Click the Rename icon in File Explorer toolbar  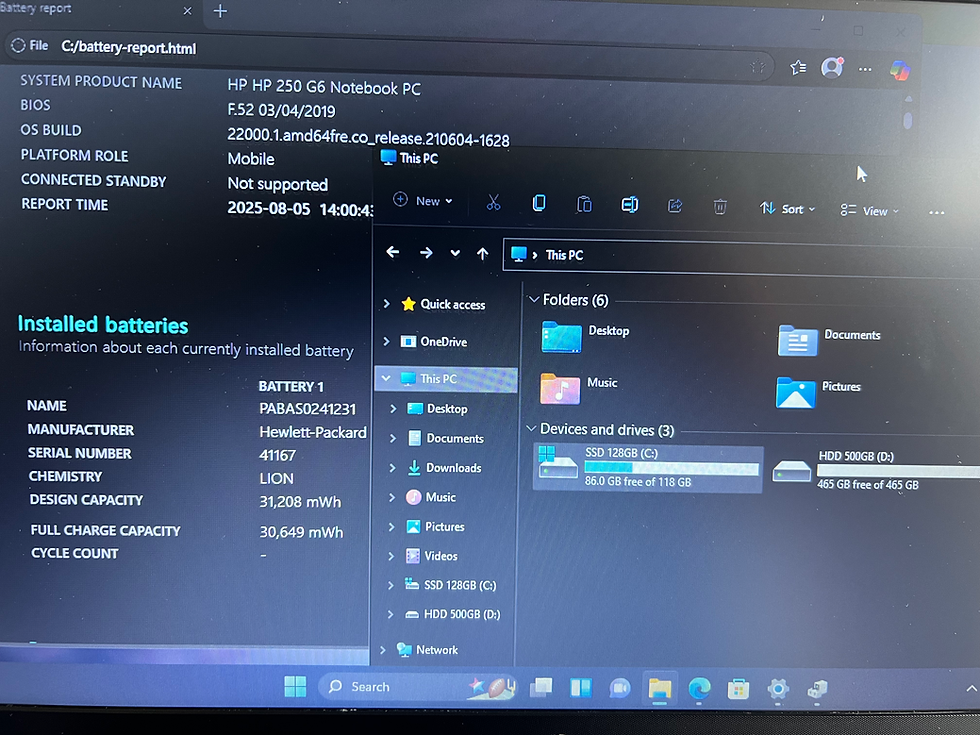tap(629, 204)
